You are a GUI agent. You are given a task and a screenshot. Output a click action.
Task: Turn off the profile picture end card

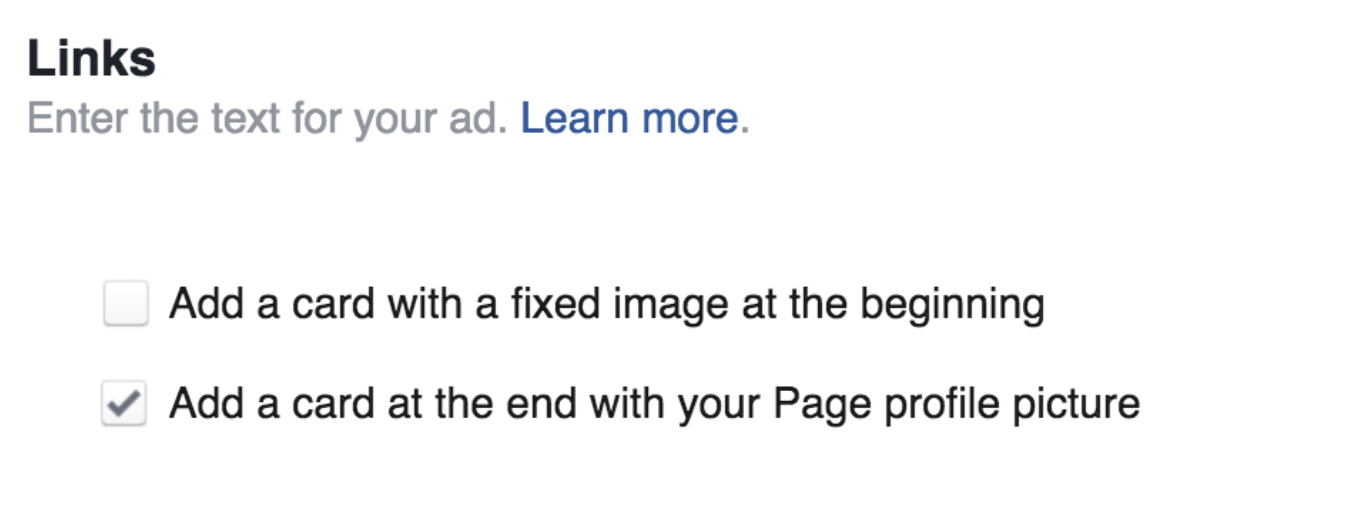(124, 404)
